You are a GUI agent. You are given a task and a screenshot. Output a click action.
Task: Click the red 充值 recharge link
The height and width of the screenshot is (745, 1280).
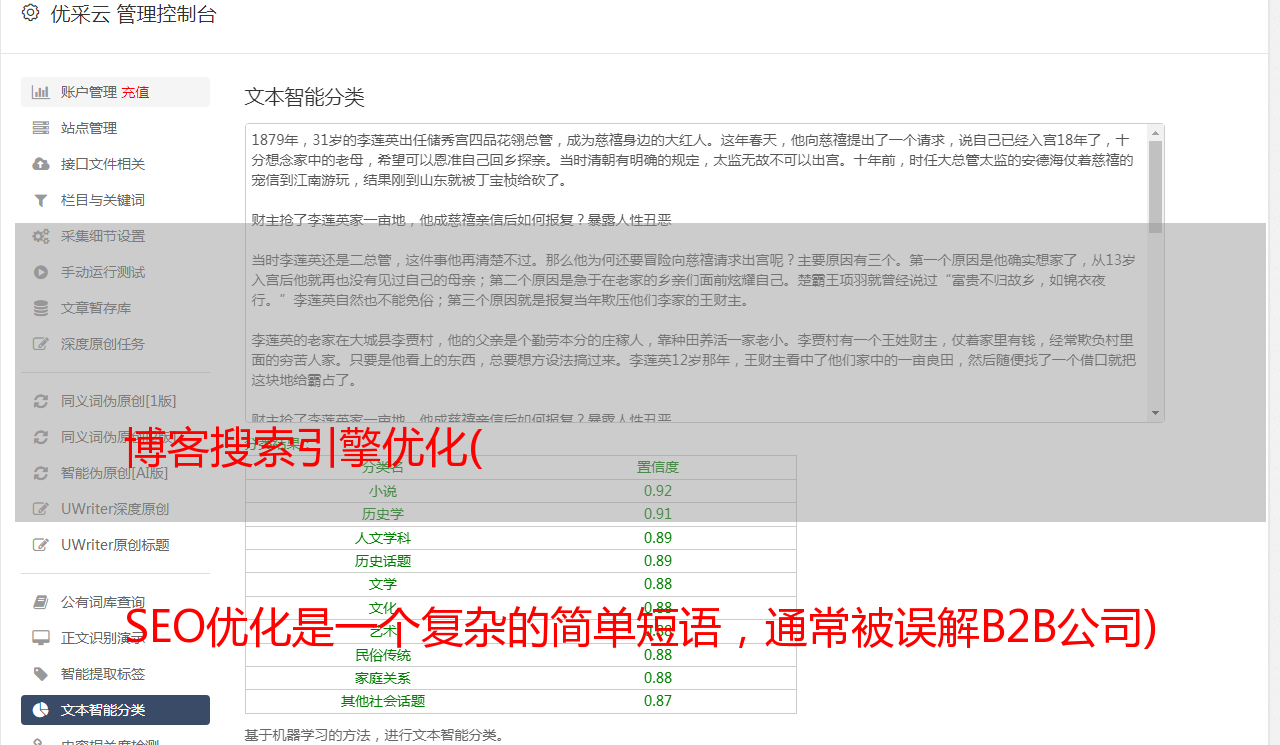tap(135, 92)
